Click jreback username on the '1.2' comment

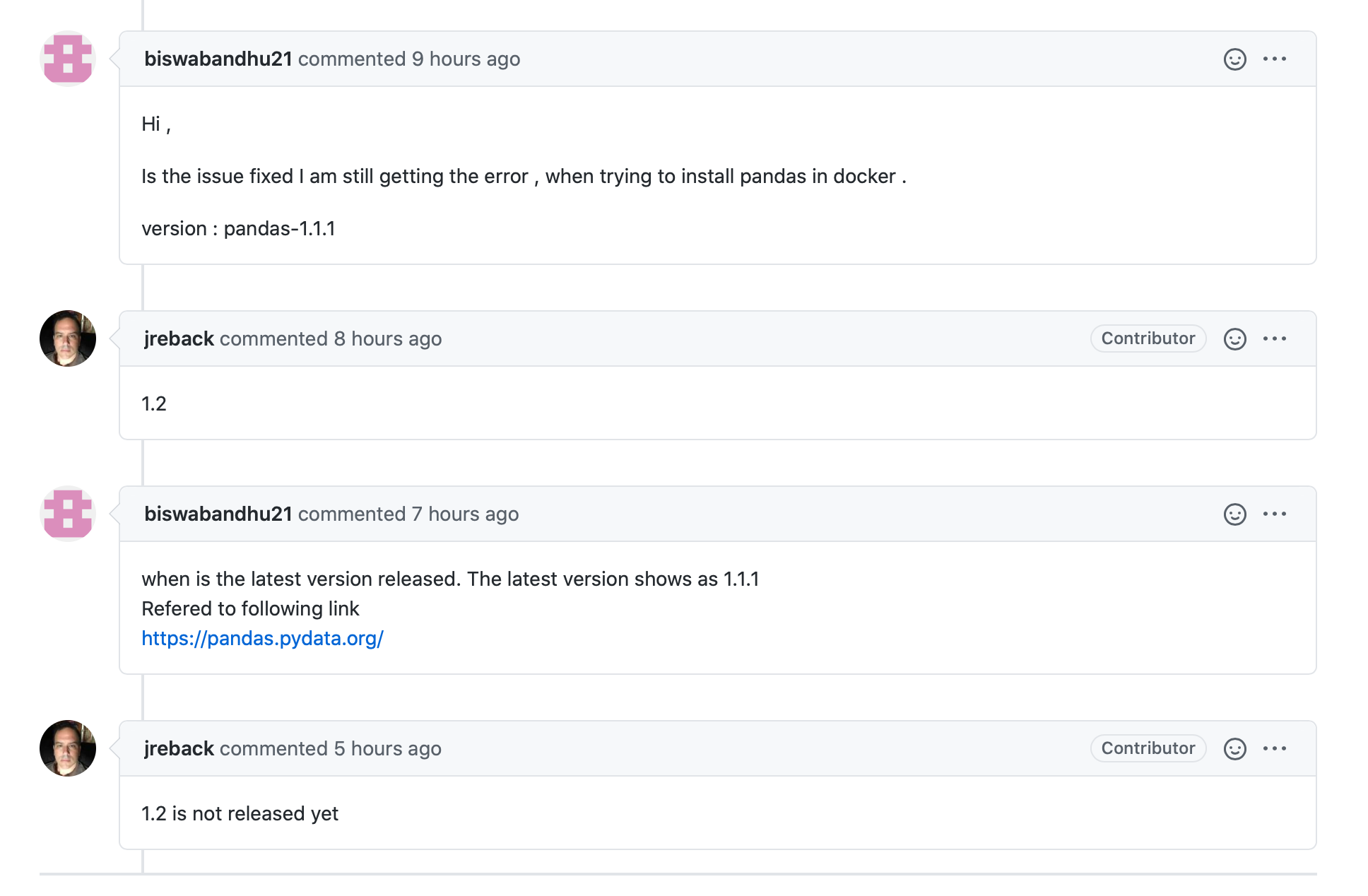click(x=179, y=339)
